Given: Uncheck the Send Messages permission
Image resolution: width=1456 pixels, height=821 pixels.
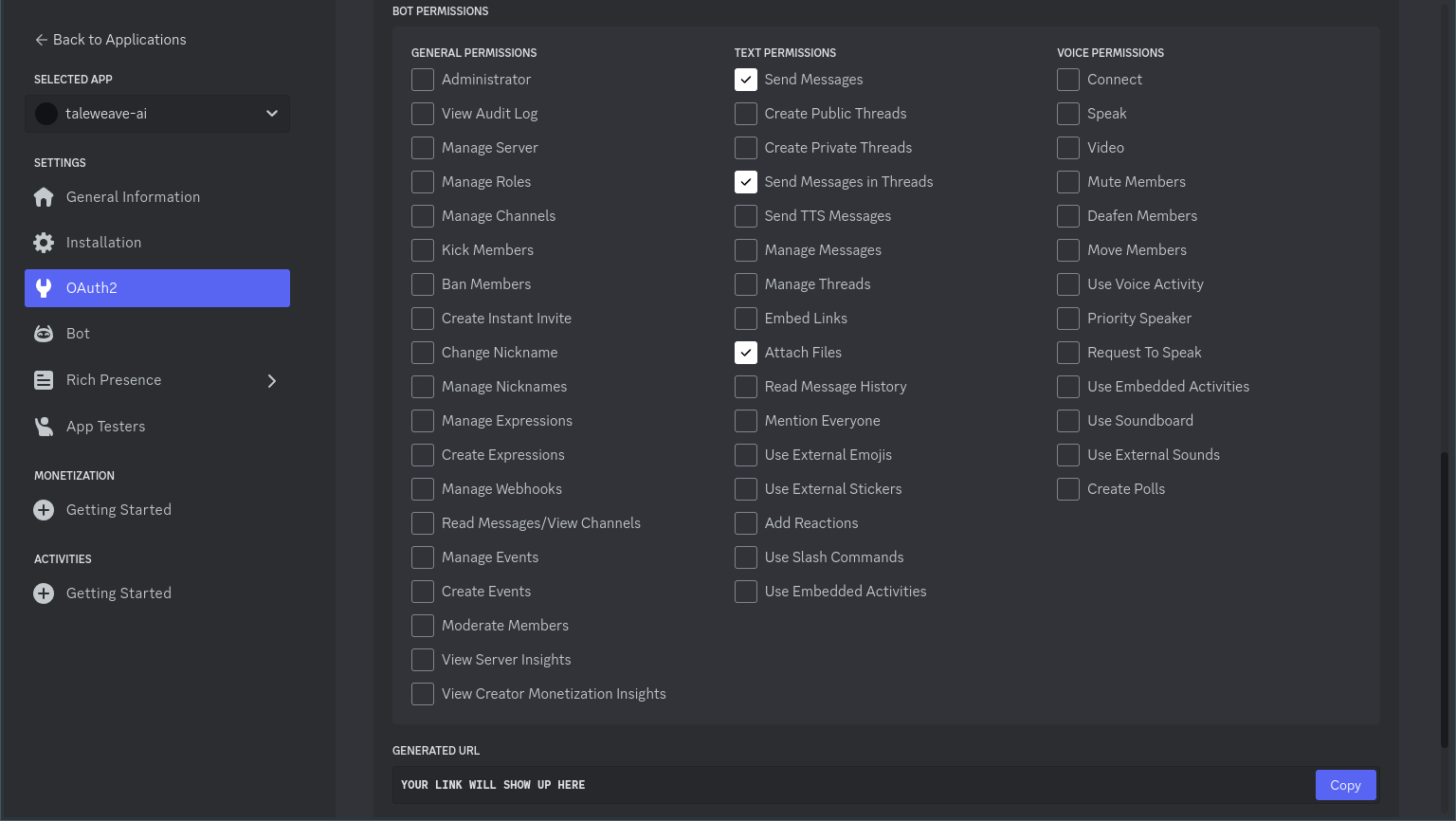Looking at the screenshot, I should [x=746, y=80].
